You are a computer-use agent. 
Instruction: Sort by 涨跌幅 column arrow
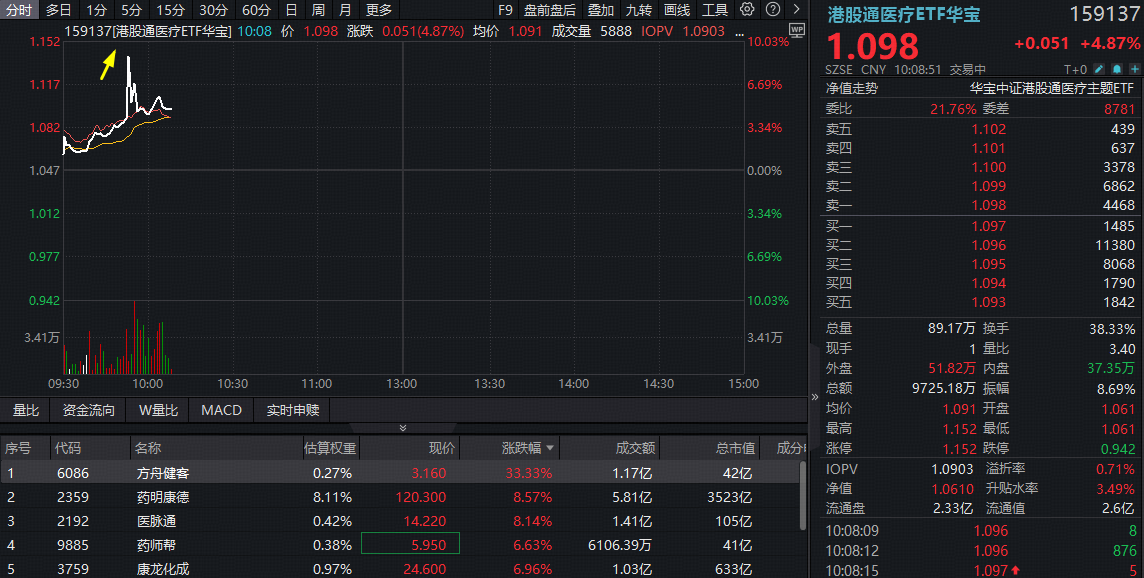(550, 448)
